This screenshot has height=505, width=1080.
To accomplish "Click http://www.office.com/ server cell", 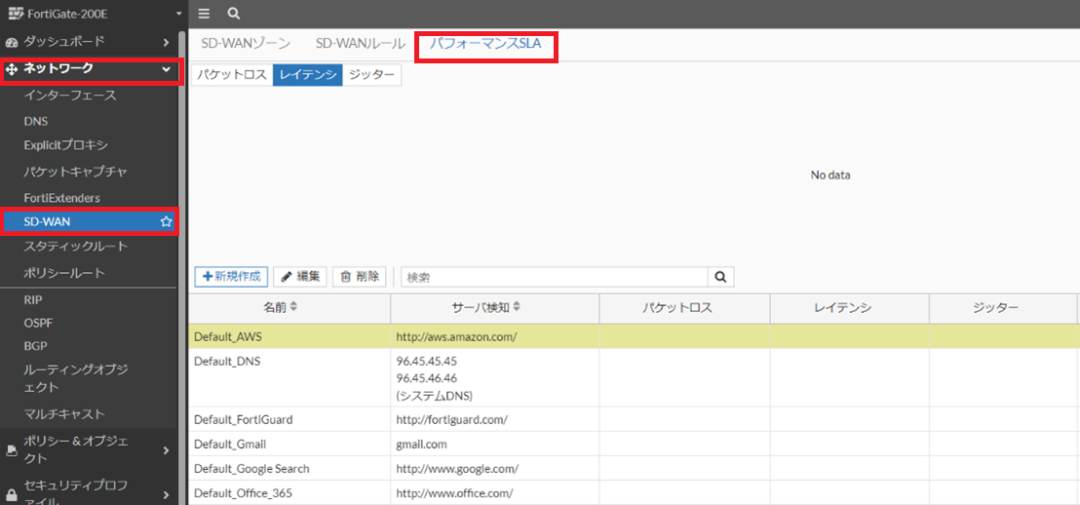I will 455,493.
